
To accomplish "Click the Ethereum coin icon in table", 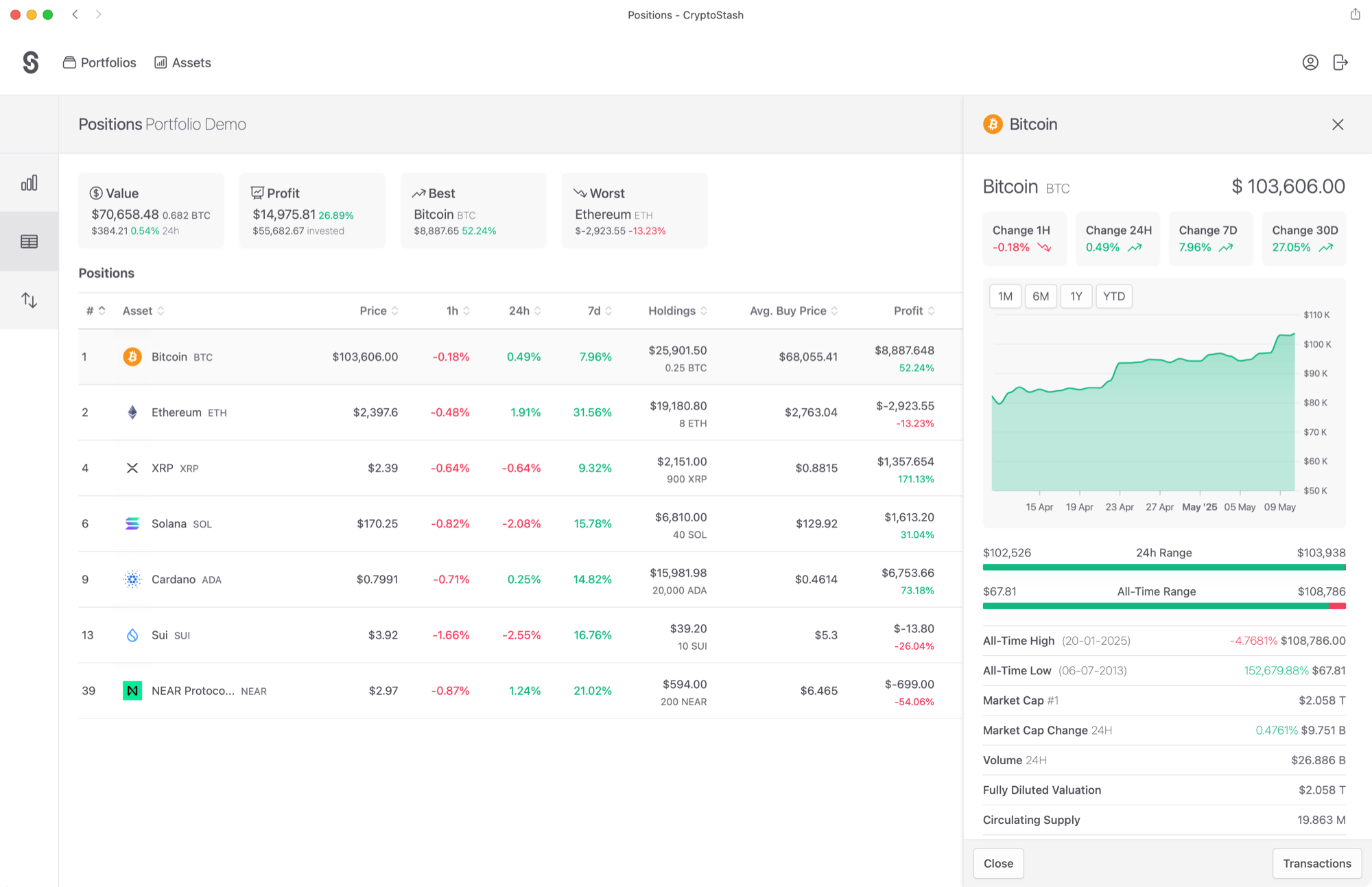I will coord(132,412).
